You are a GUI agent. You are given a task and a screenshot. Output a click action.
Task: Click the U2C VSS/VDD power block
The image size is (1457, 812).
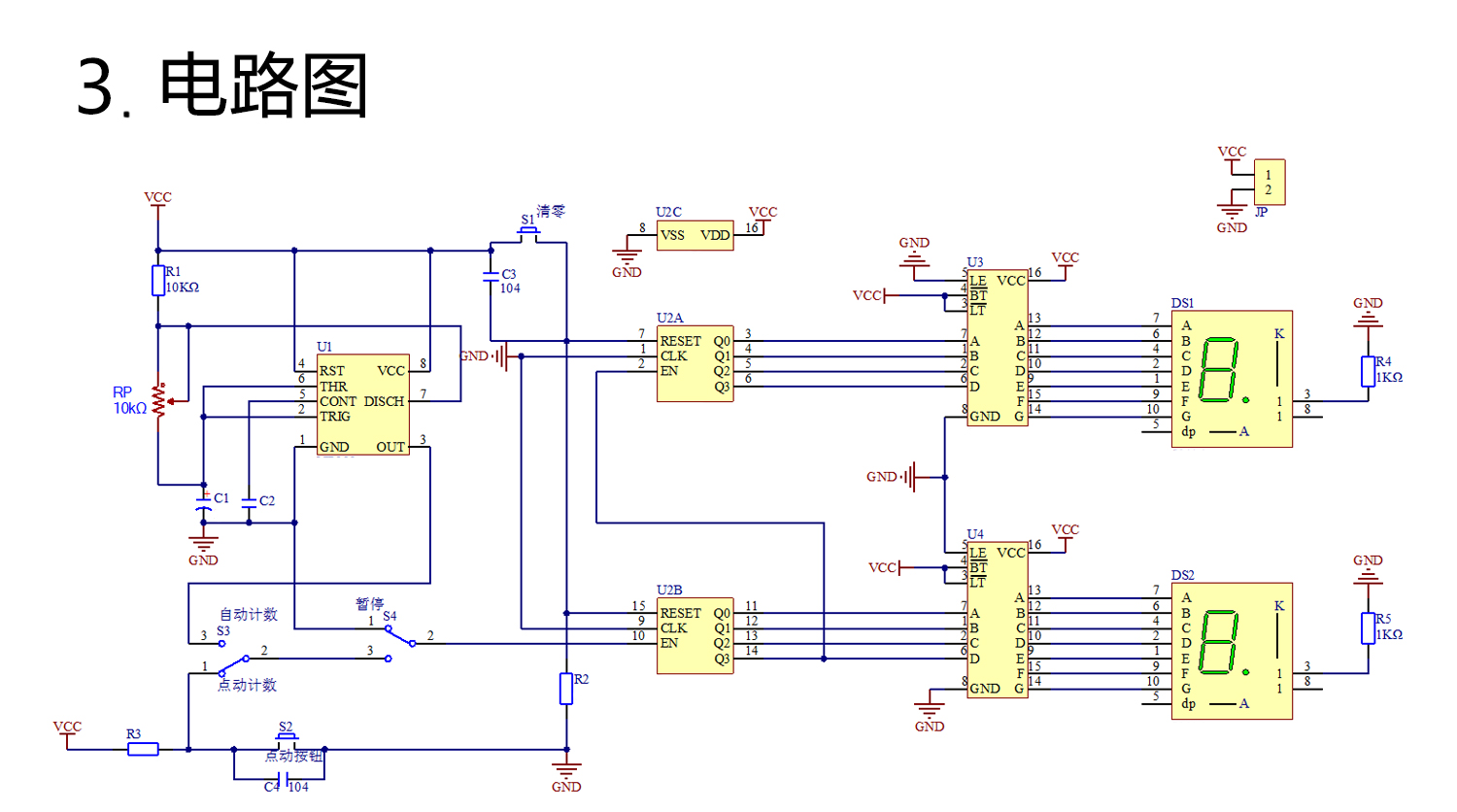695,235
